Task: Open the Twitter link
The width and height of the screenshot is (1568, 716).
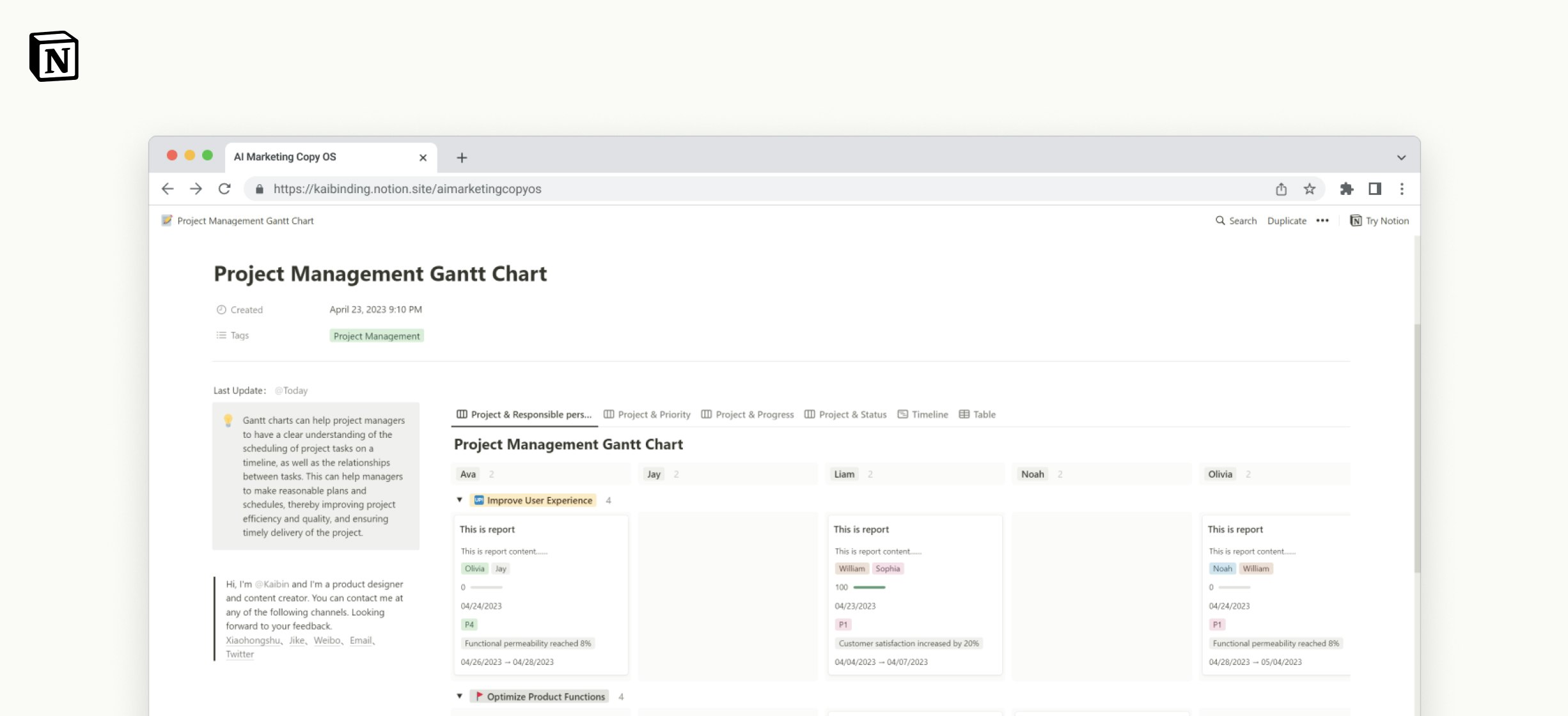Action: pyautogui.click(x=240, y=654)
